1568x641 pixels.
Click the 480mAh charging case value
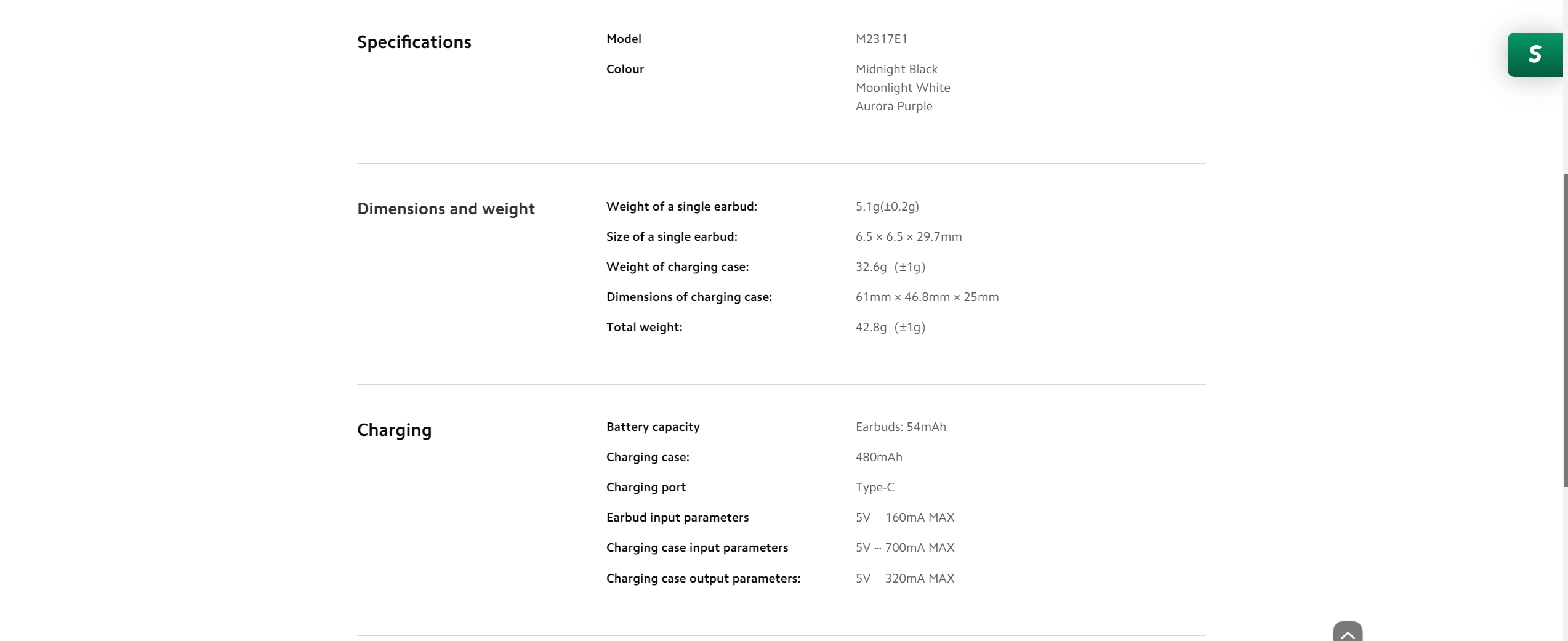pyautogui.click(x=878, y=457)
